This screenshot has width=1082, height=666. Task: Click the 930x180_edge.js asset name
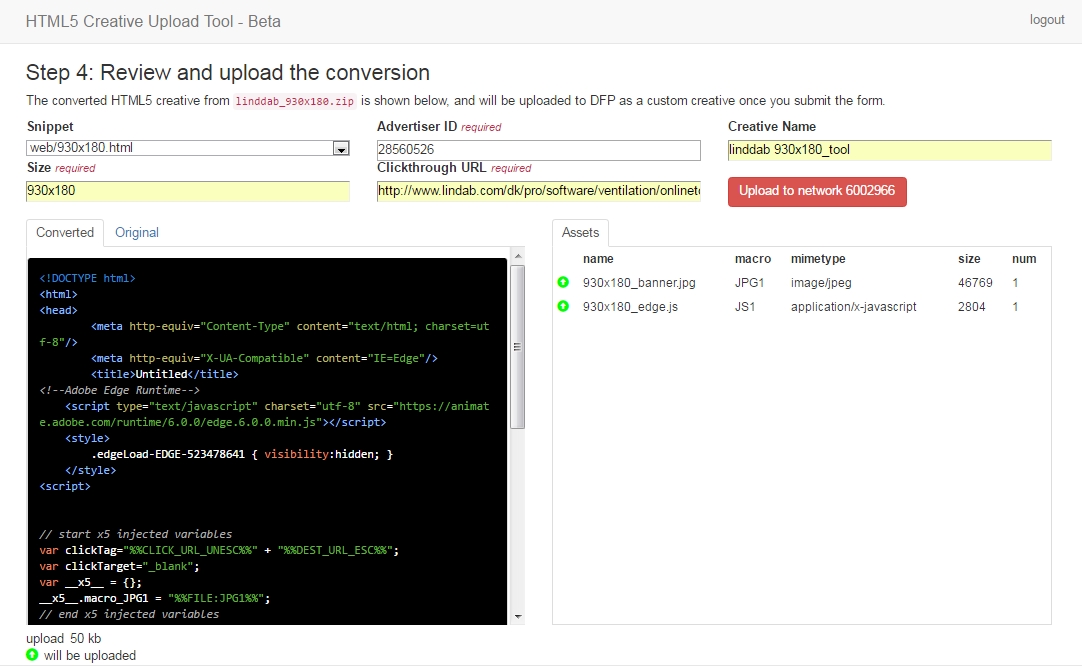(x=630, y=307)
